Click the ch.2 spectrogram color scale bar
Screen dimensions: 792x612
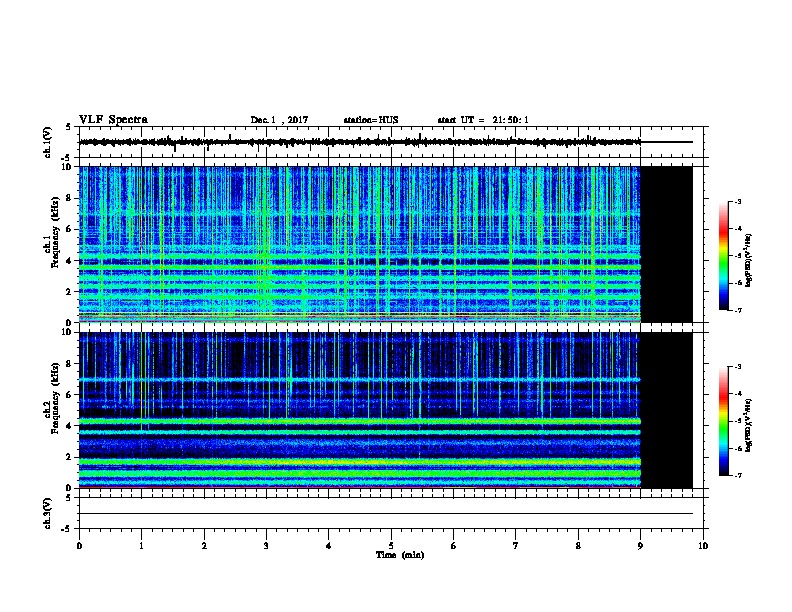click(724, 421)
